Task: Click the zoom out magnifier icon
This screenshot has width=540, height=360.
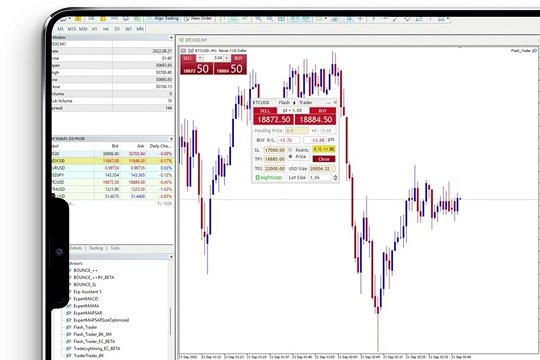Action: (x=270, y=19)
